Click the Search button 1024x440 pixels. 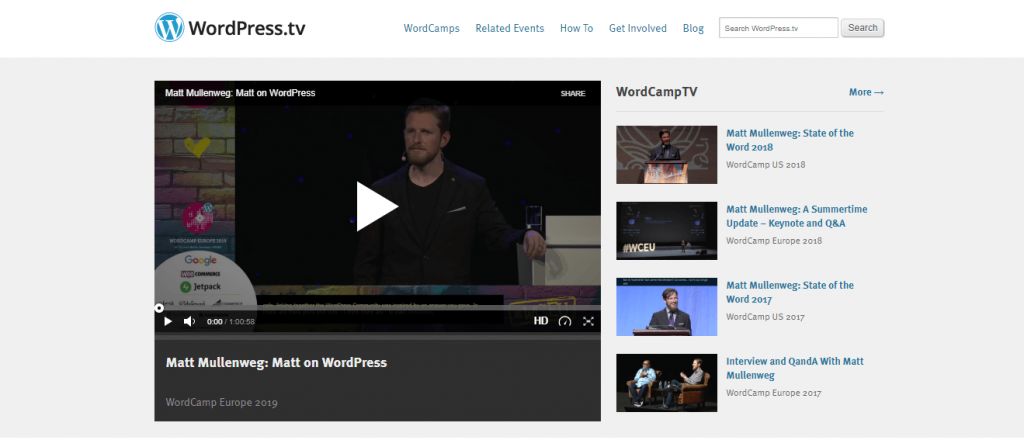pos(863,28)
